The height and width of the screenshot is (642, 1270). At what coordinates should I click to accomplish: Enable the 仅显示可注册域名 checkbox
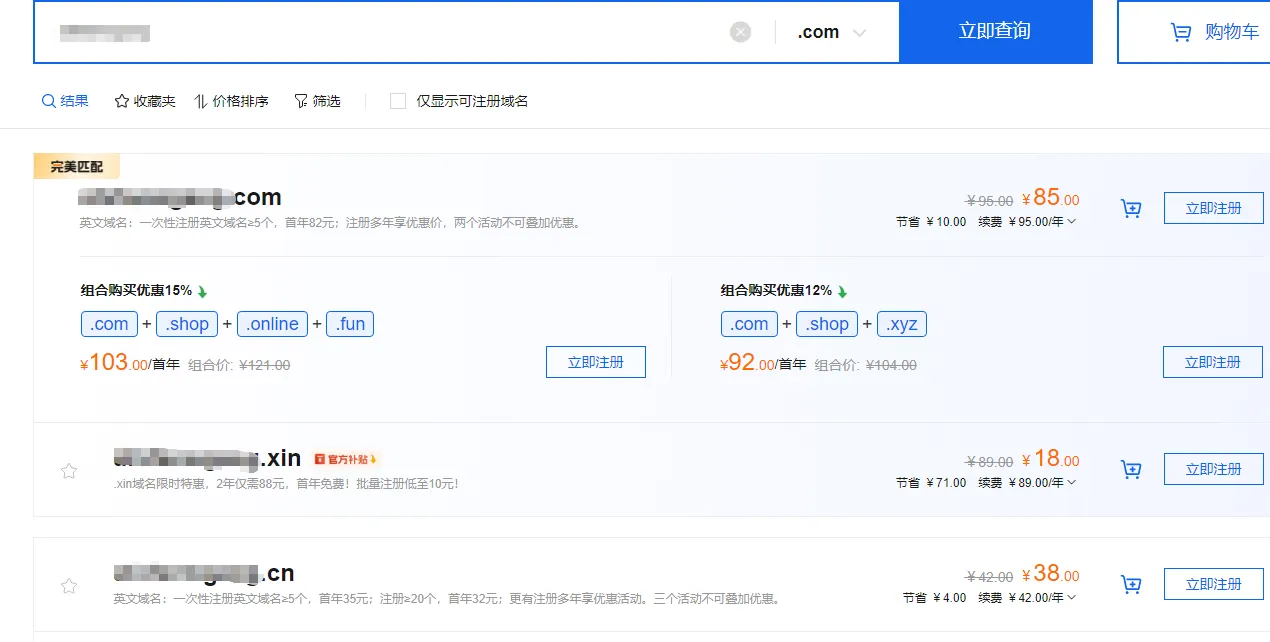coord(398,100)
